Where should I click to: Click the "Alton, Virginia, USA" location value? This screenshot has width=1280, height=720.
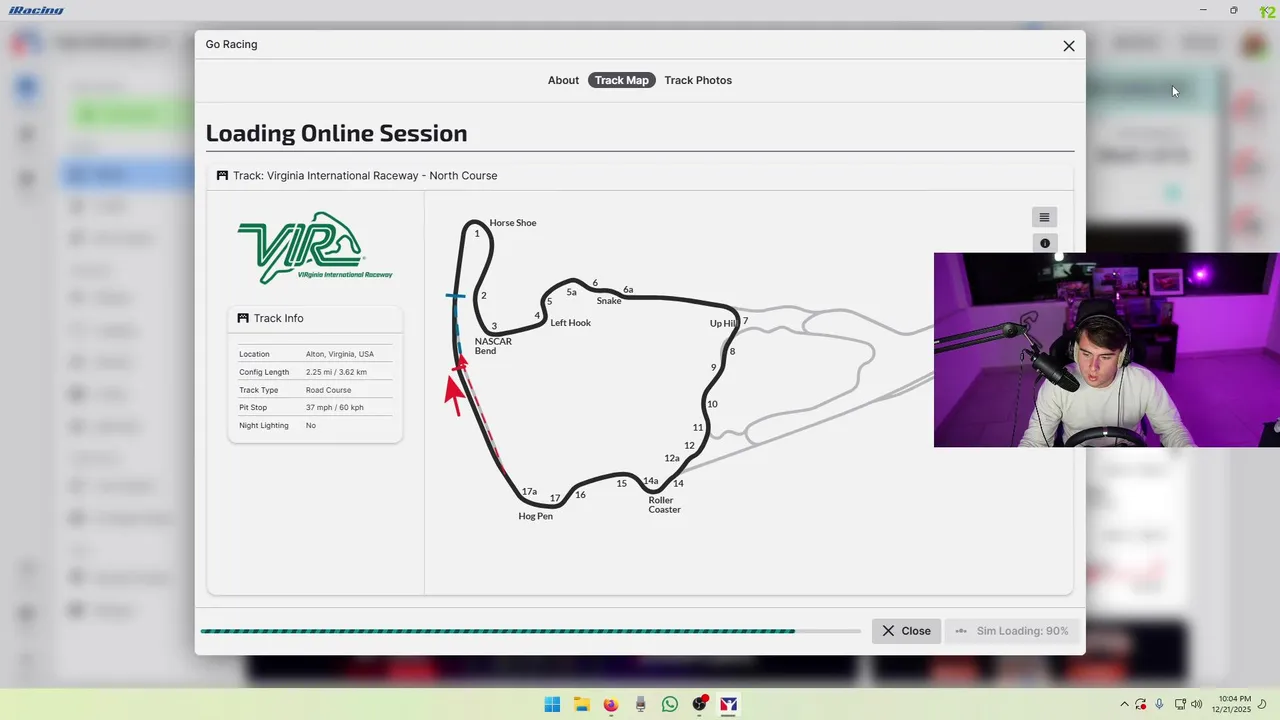point(340,354)
